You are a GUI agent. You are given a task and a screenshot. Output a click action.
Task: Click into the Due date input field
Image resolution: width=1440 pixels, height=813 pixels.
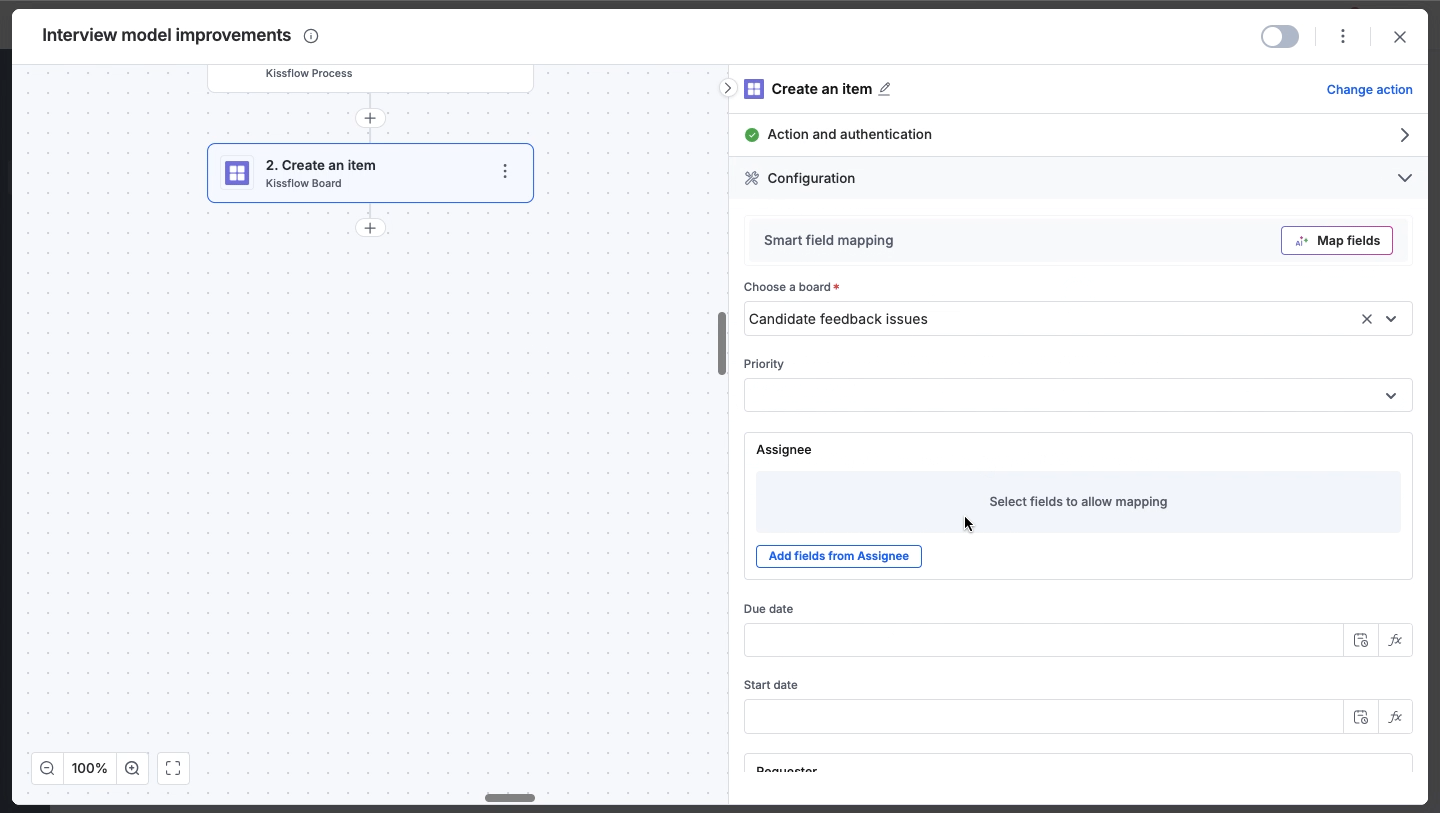[1043, 640]
